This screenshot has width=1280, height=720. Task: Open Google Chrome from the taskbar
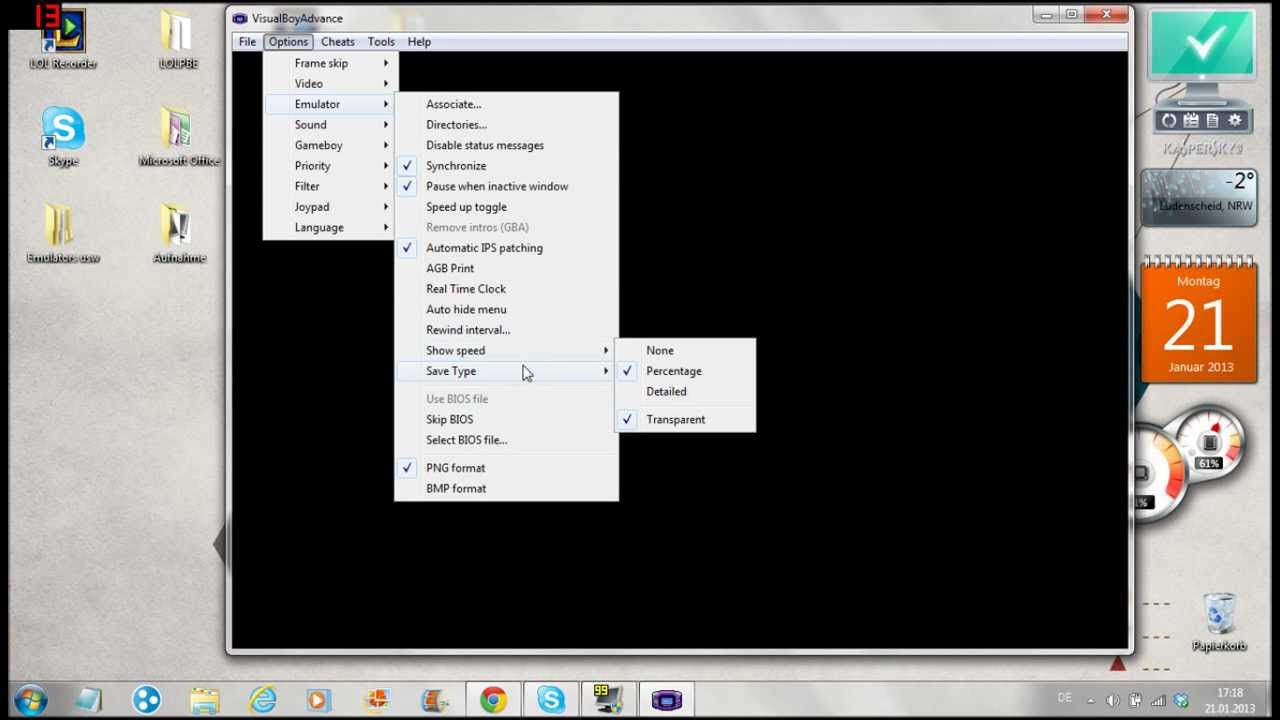pyautogui.click(x=492, y=700)
